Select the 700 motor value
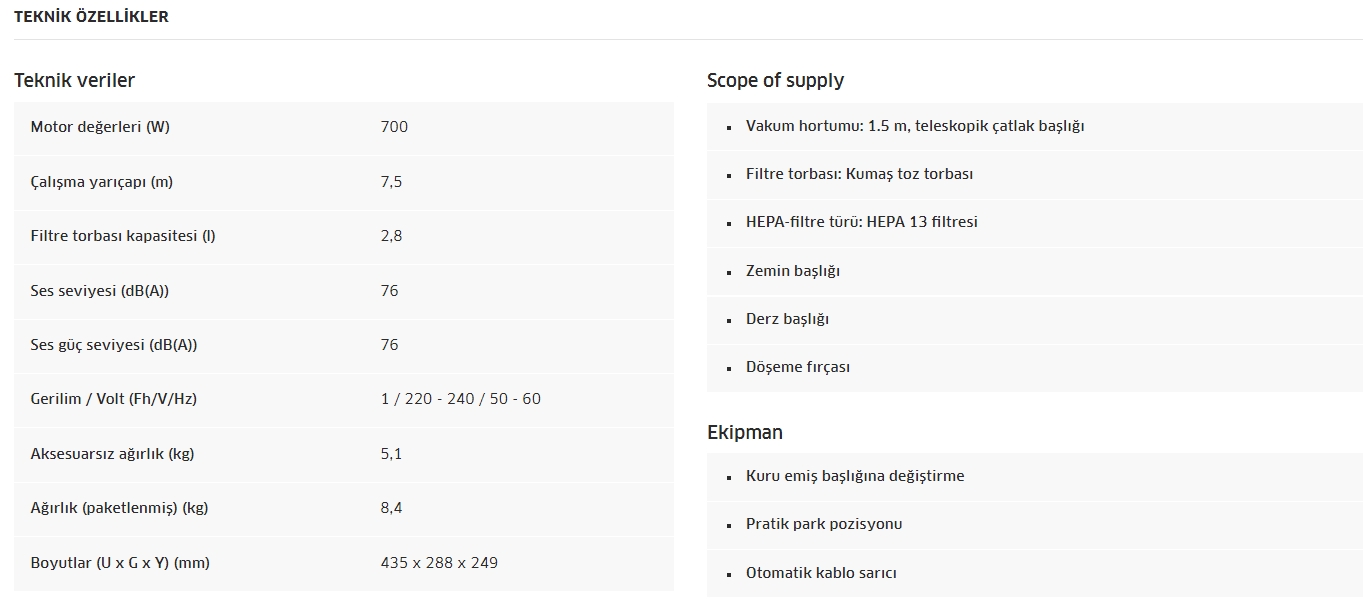1363x603 pixels. coord(394,127)
